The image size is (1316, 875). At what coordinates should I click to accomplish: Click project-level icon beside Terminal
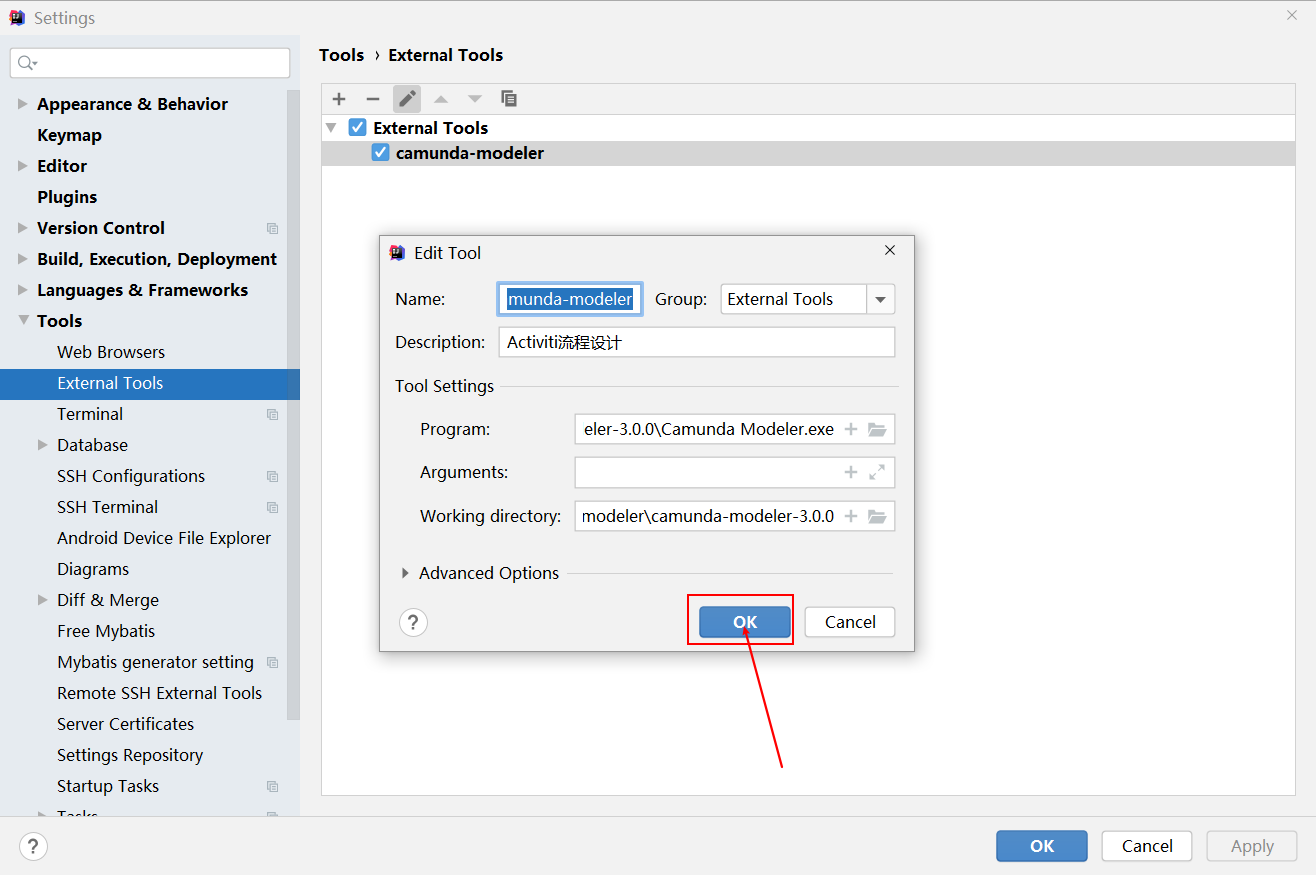[x=273, y=414]
